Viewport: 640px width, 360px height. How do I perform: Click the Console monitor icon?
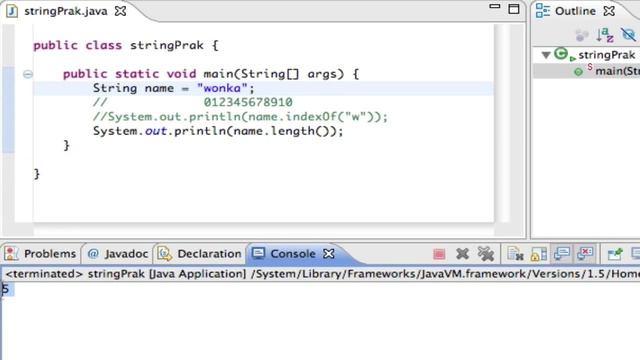(258, 253)
